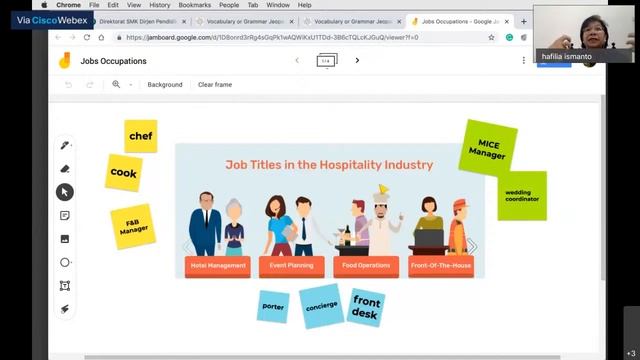Open the Tab menu
Image resolution: width=640 pixels, height=360 pixels.
[253, 5]
